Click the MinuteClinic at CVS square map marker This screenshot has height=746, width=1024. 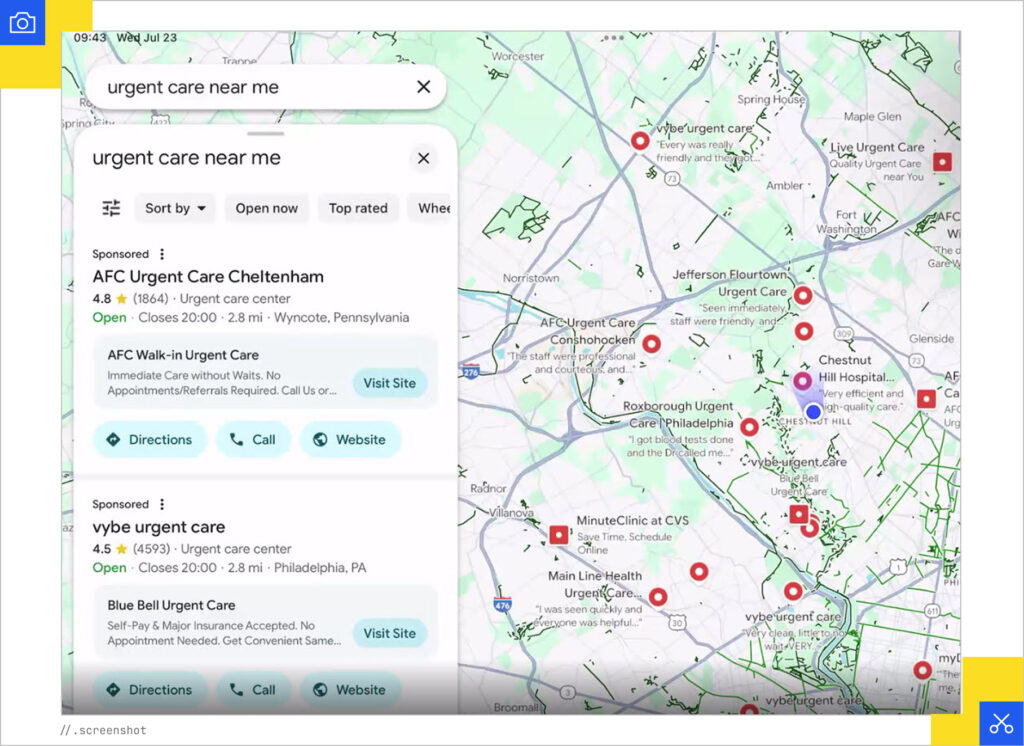pos(559,535)
